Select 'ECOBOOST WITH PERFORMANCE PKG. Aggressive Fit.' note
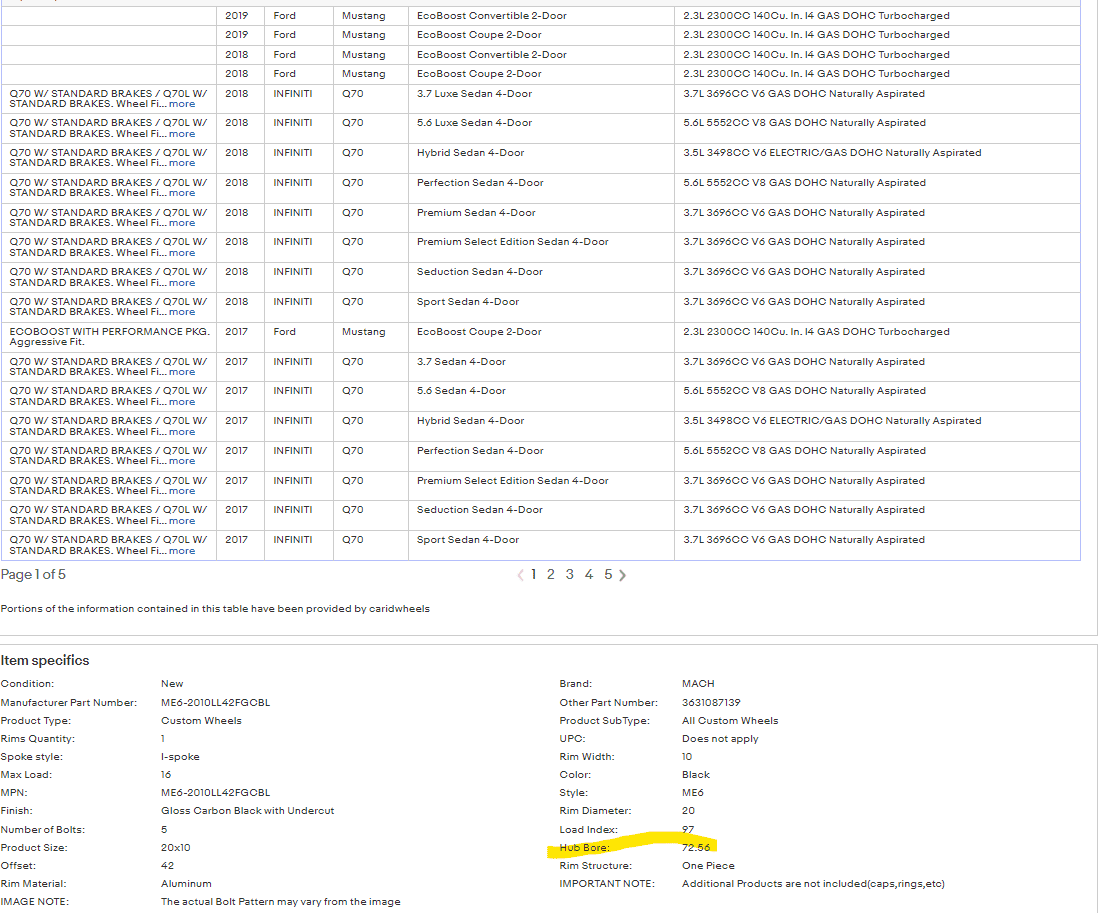 click(109, 336)
